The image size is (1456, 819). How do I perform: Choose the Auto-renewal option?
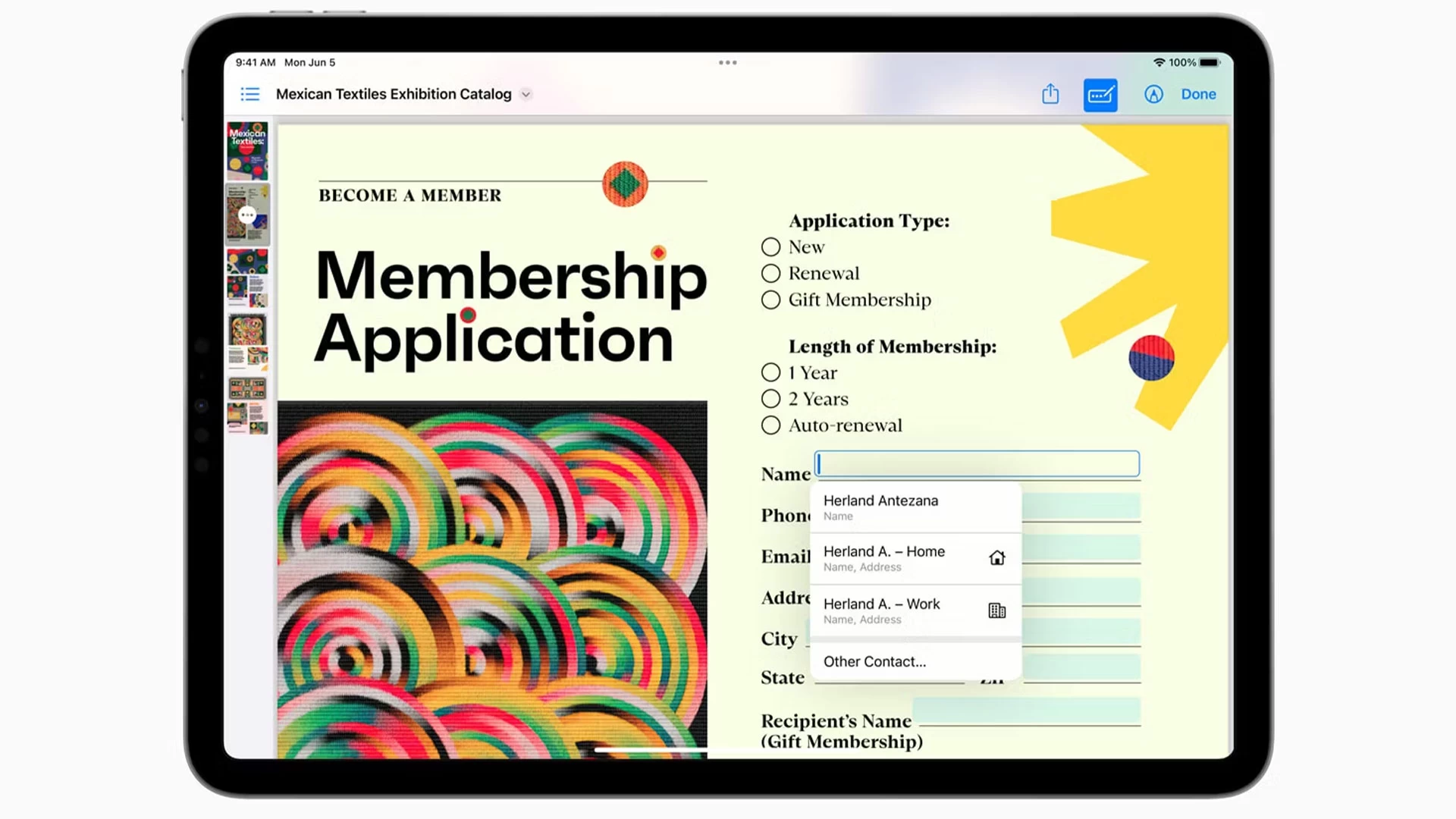pos(770,425)
